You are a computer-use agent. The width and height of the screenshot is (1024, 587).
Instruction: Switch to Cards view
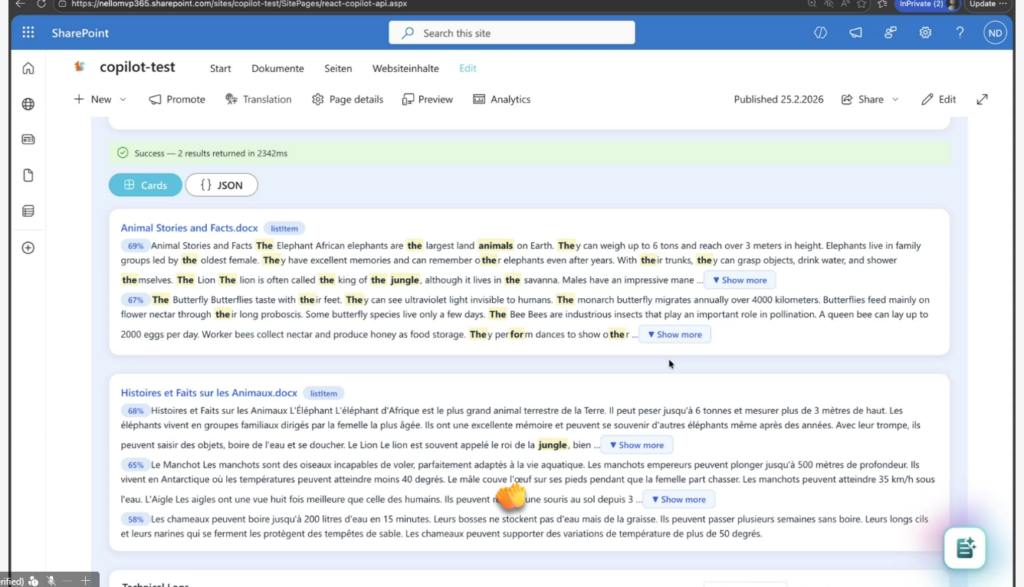145,185
